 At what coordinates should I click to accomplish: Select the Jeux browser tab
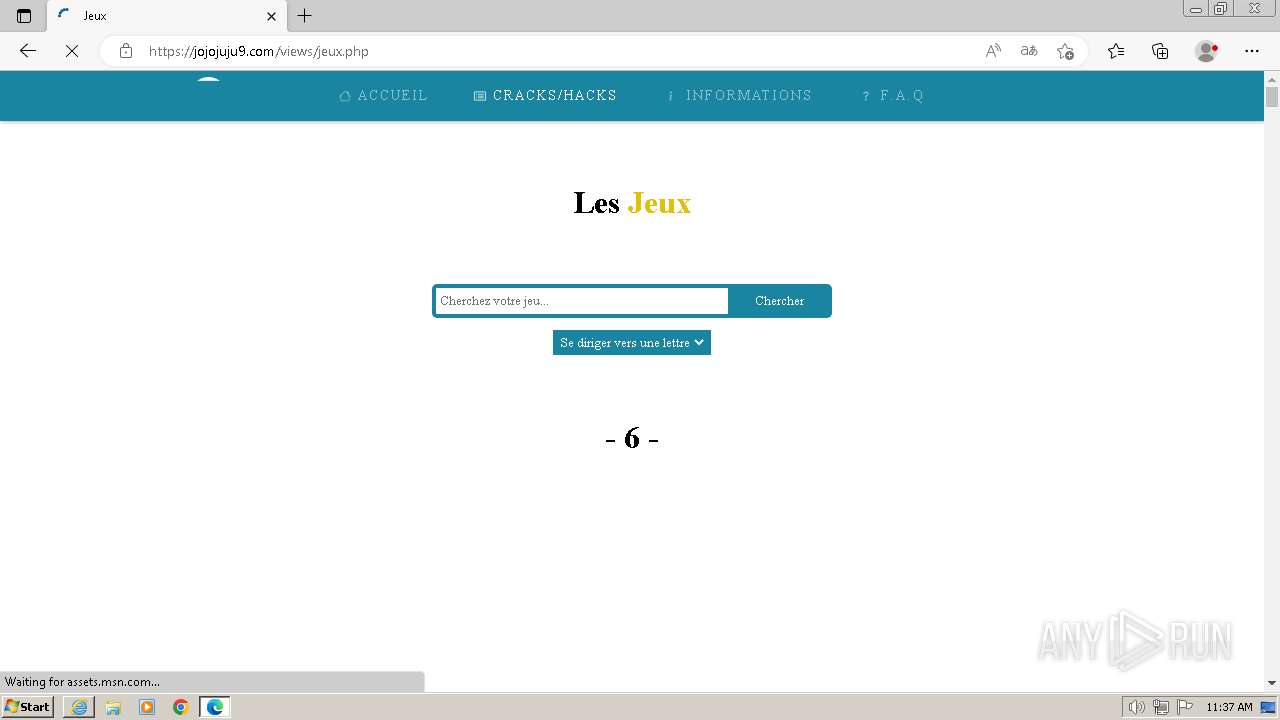tap(167, 16)
